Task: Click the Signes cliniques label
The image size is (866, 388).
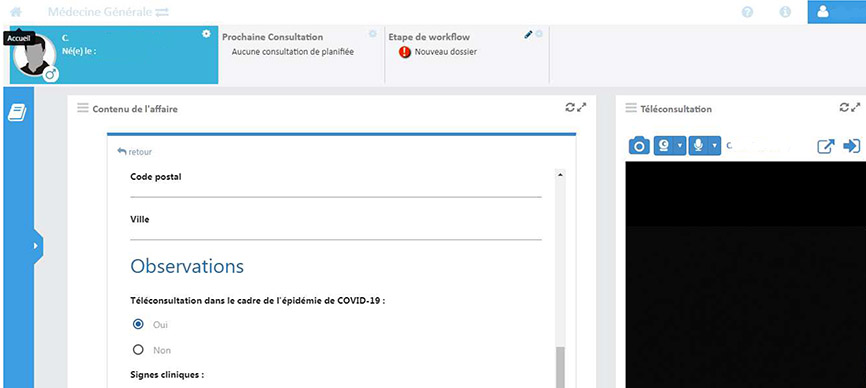Action: click(x=167, y=375)
